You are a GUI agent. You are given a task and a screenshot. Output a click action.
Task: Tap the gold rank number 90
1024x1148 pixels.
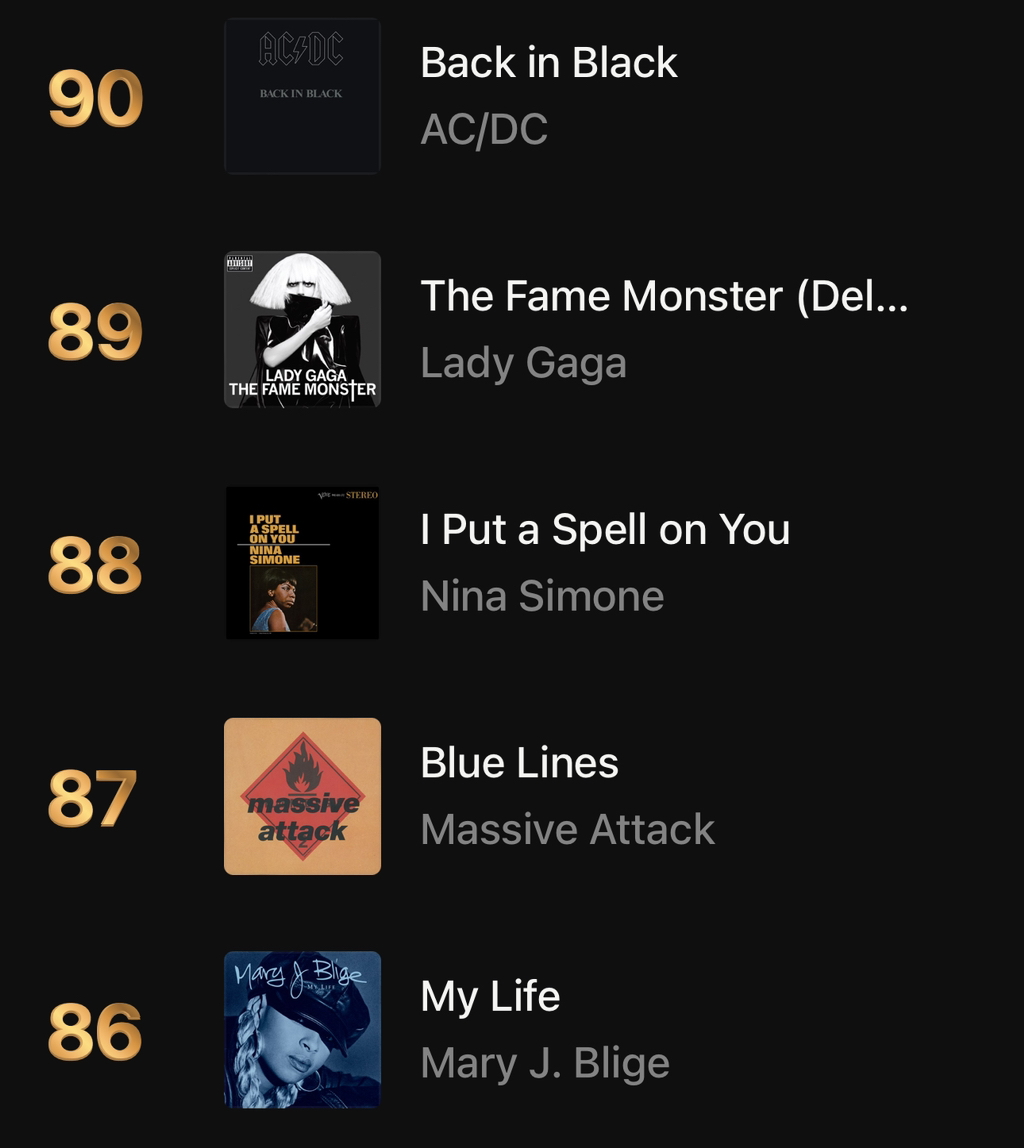(95, 97)
